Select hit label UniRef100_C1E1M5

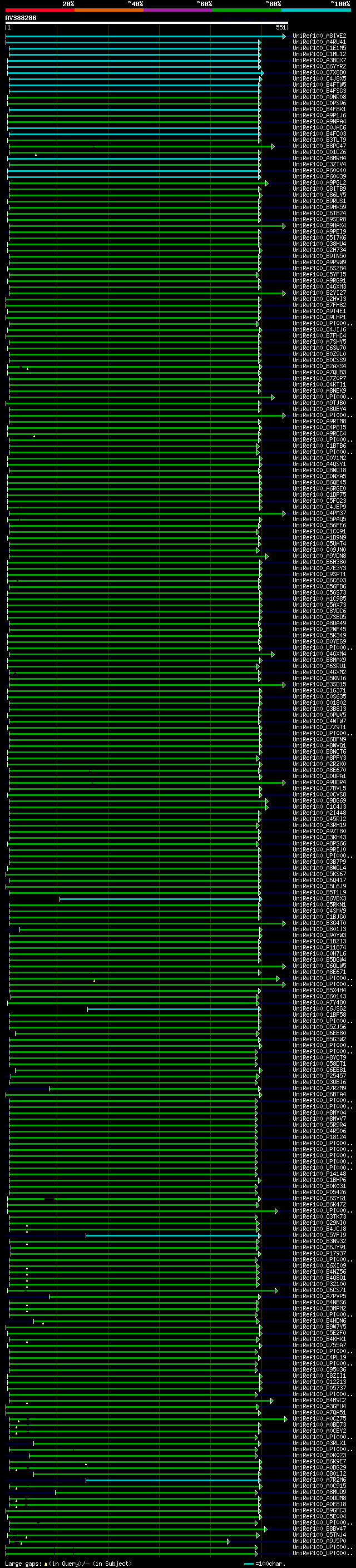[319, 48]
